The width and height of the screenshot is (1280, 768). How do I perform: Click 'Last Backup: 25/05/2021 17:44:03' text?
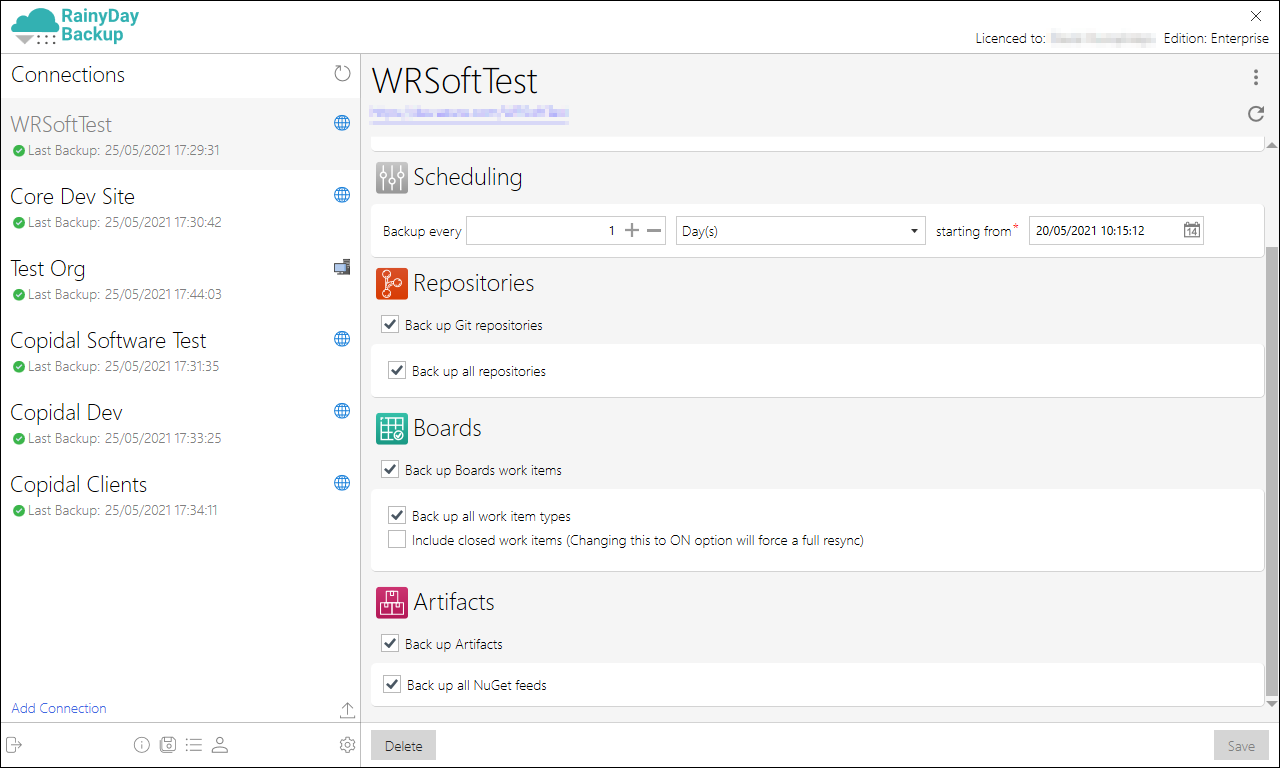tap(125, 294)
